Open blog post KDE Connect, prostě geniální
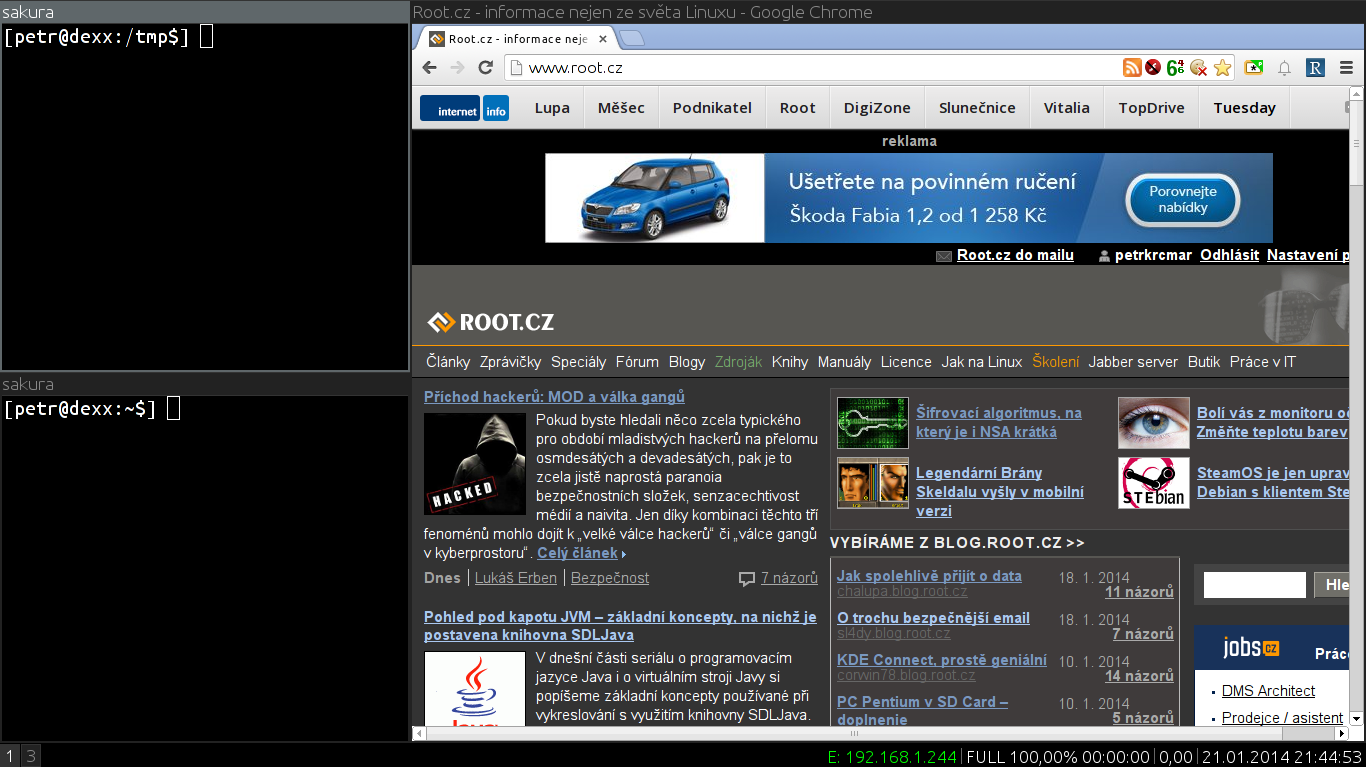1366x767 pixels. (x=942, y=660)
